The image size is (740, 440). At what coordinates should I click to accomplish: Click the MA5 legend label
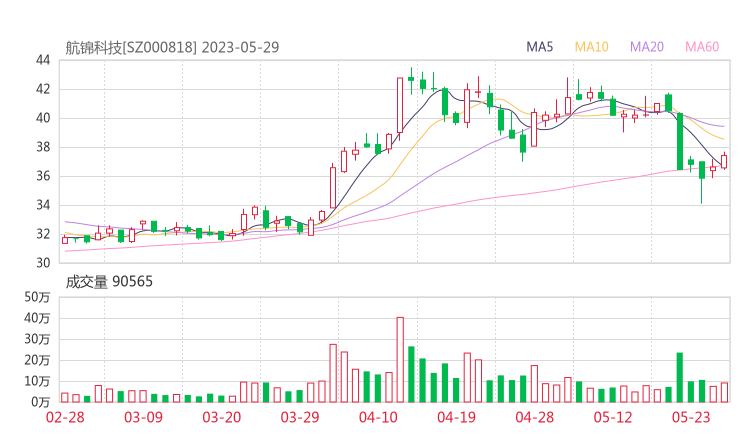[539, 47]
